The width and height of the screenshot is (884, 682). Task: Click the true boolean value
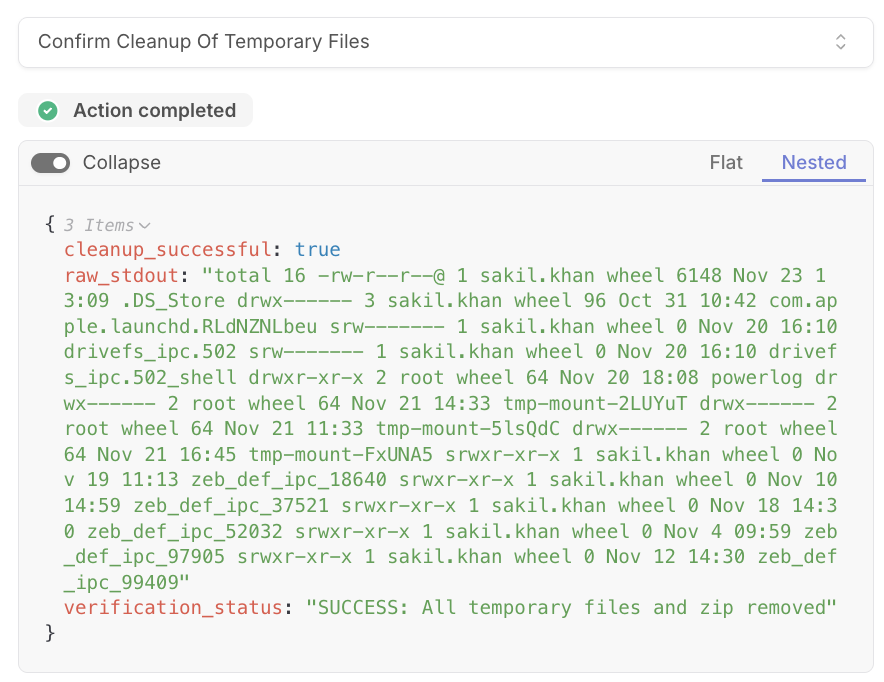(x=317, y=249)
